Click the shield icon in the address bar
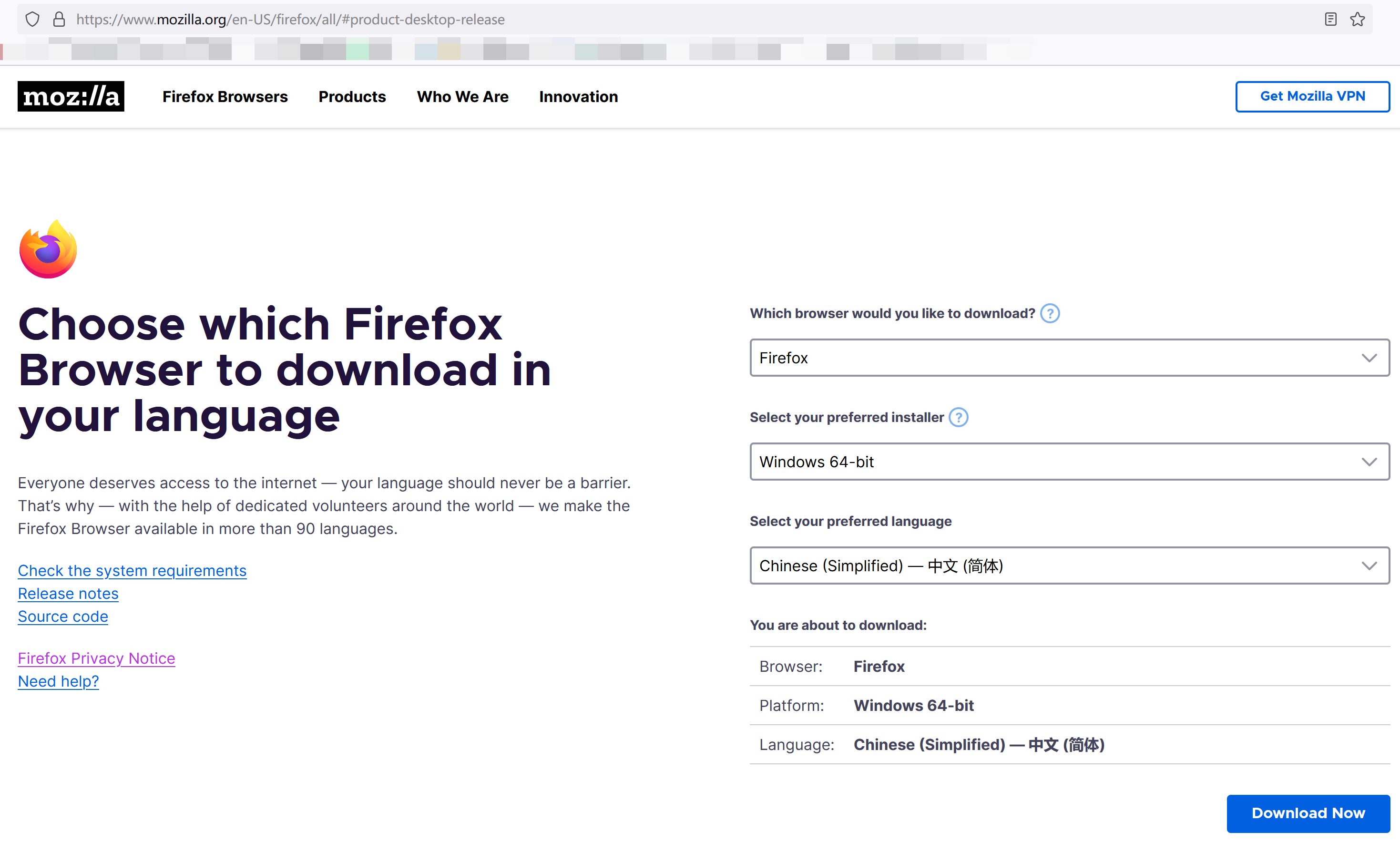Screen dimensions: 1400x853 click(x=32, y=19)
